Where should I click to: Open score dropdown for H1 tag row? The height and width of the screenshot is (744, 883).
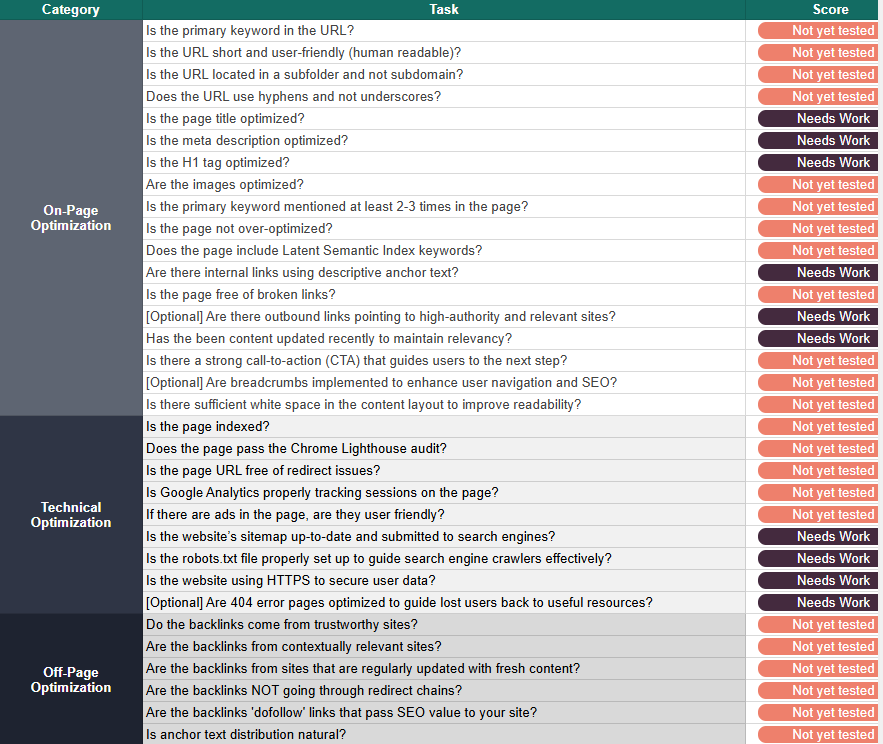click(x=817, y=163)
